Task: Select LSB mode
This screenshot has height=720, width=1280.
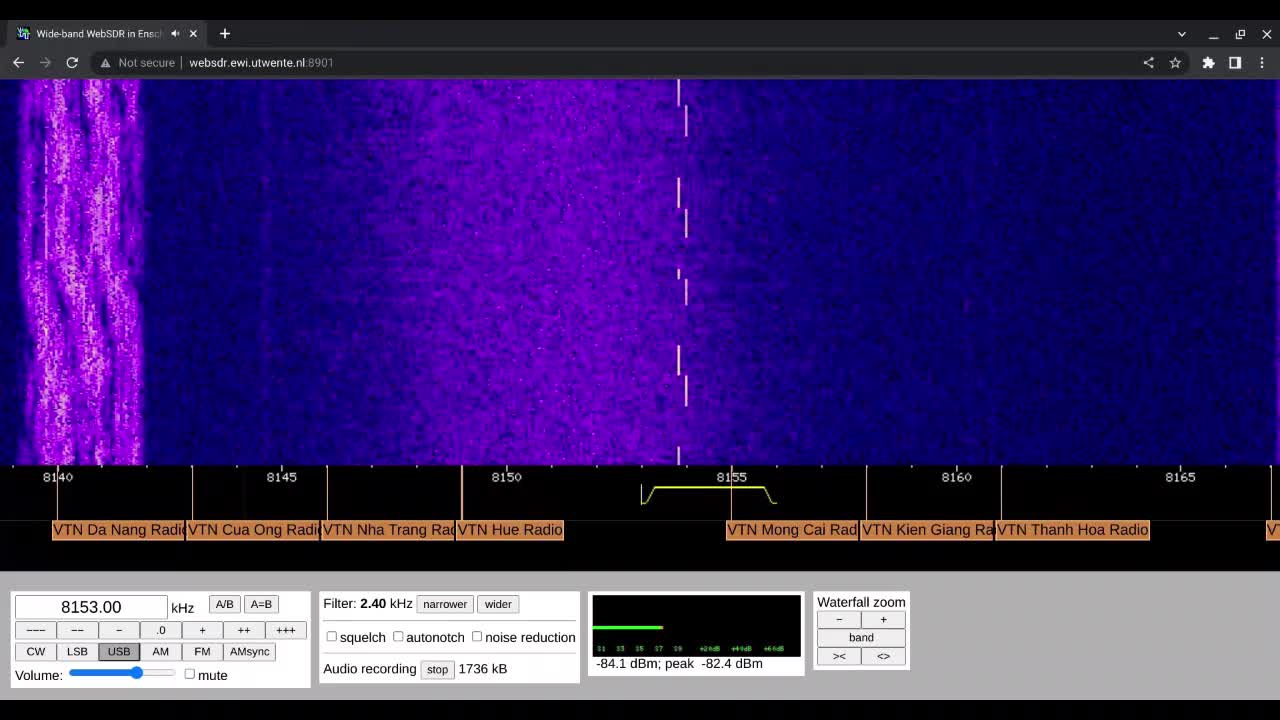Action: click(x=77, y=651)
